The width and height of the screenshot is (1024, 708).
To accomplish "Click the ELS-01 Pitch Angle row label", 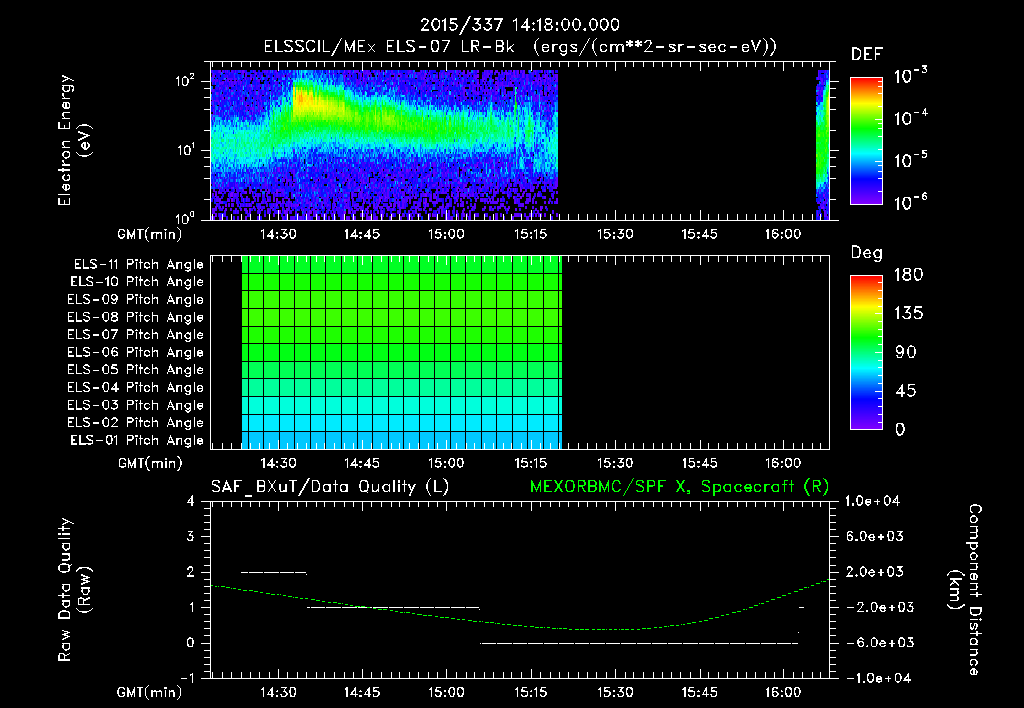I will (x=137, y=440).
